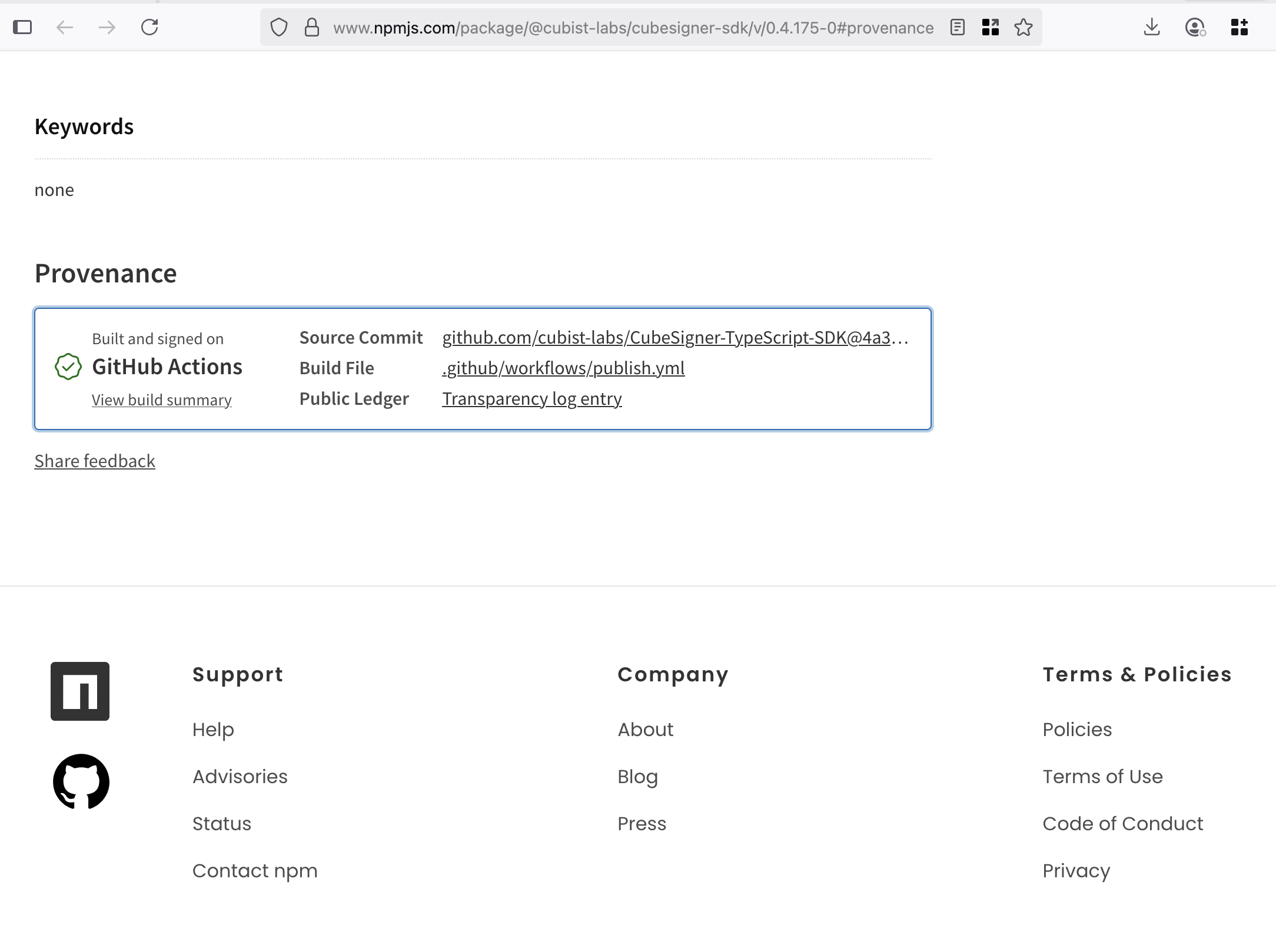Click the 'none' keywords text
This screenshot has width=1276, height=952.
(x=54, y=190)
